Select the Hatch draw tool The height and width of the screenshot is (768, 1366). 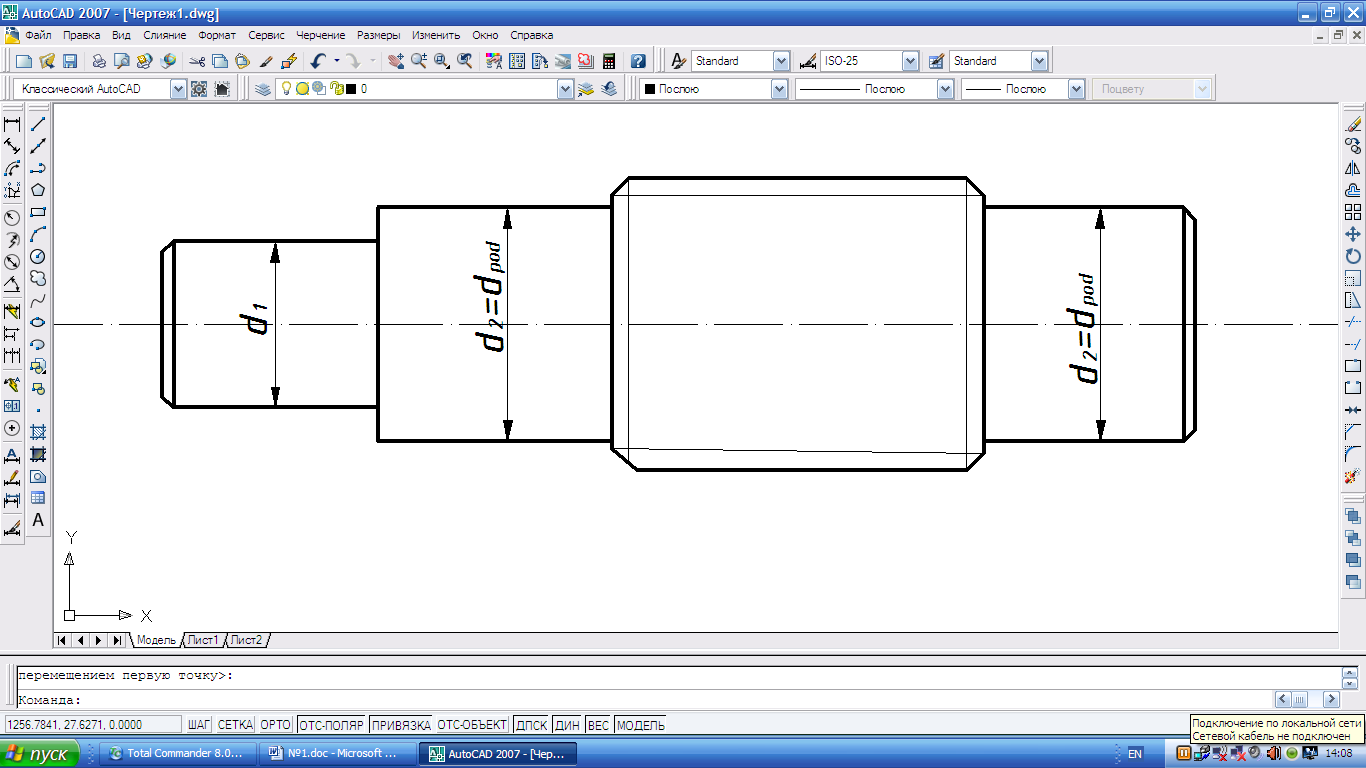pos(38,432)
